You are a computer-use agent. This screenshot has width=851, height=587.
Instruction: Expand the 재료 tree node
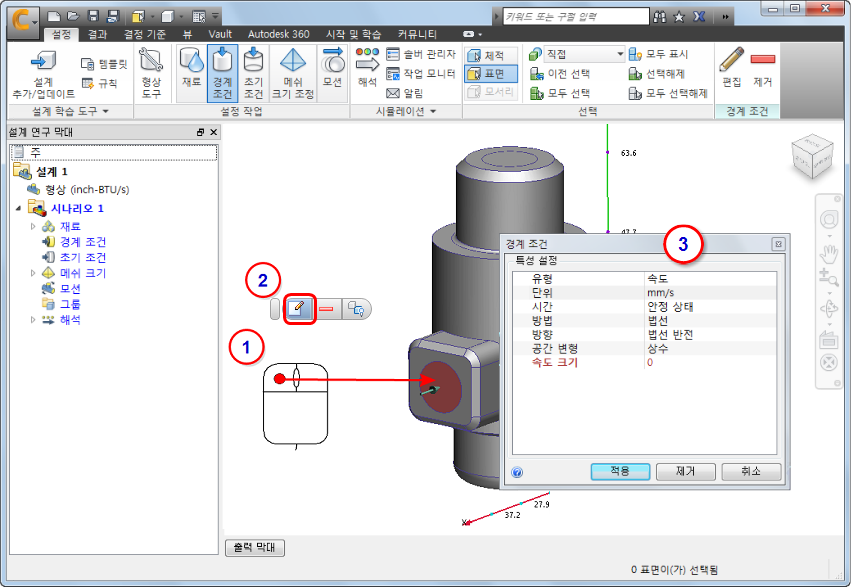[33, 226]
